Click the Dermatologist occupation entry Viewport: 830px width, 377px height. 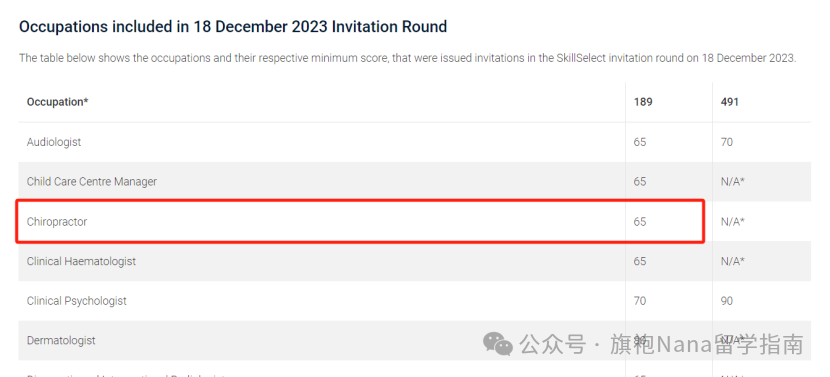tap(61, 340)
